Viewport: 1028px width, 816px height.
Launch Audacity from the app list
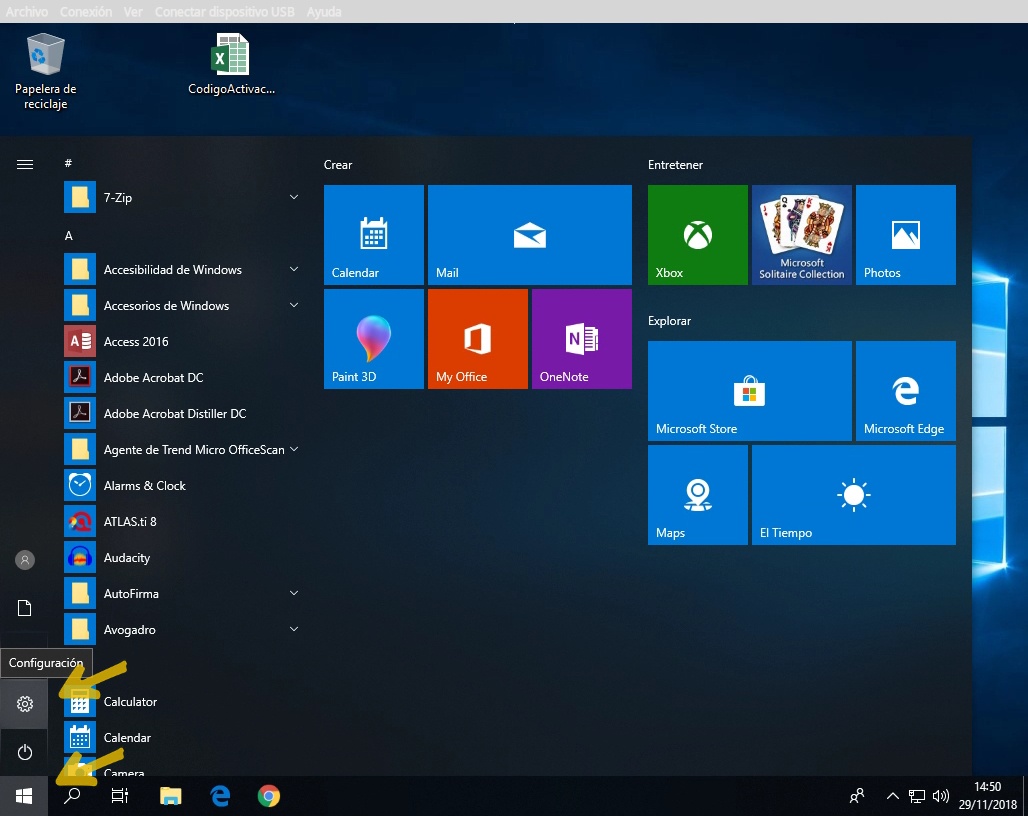tap(182, 558)
